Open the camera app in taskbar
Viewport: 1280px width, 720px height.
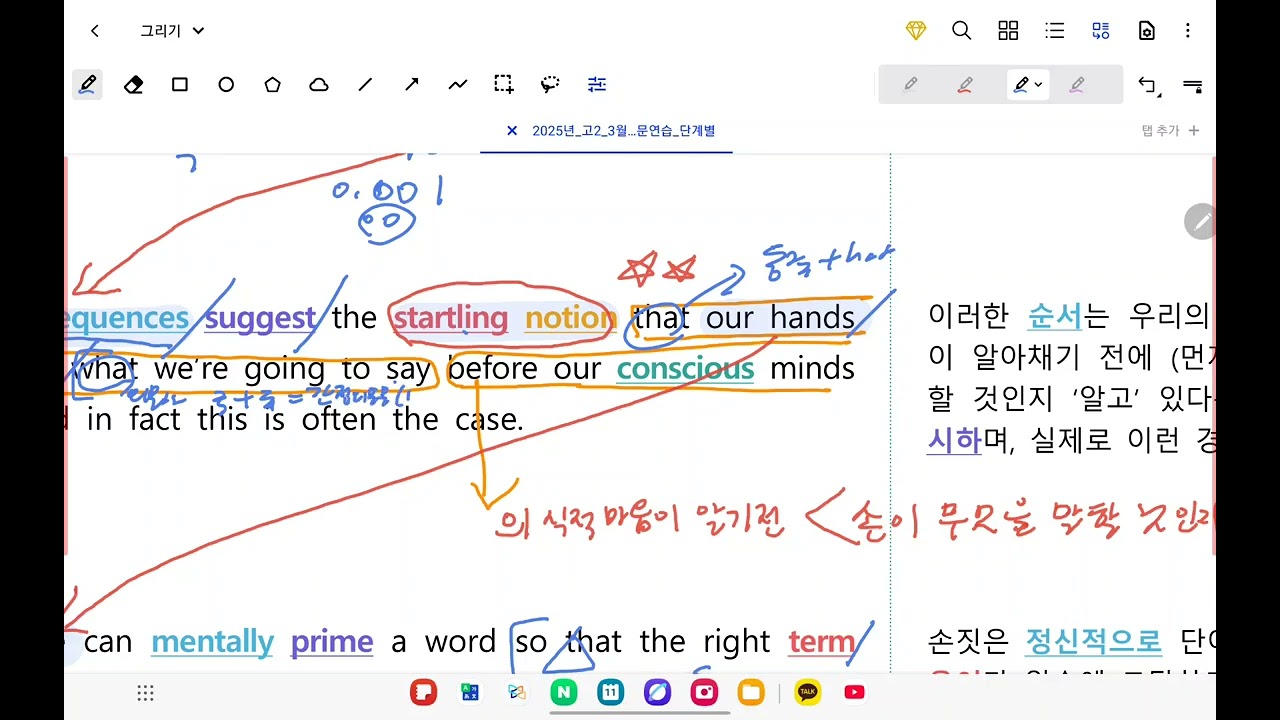click(x=704, y=692)
